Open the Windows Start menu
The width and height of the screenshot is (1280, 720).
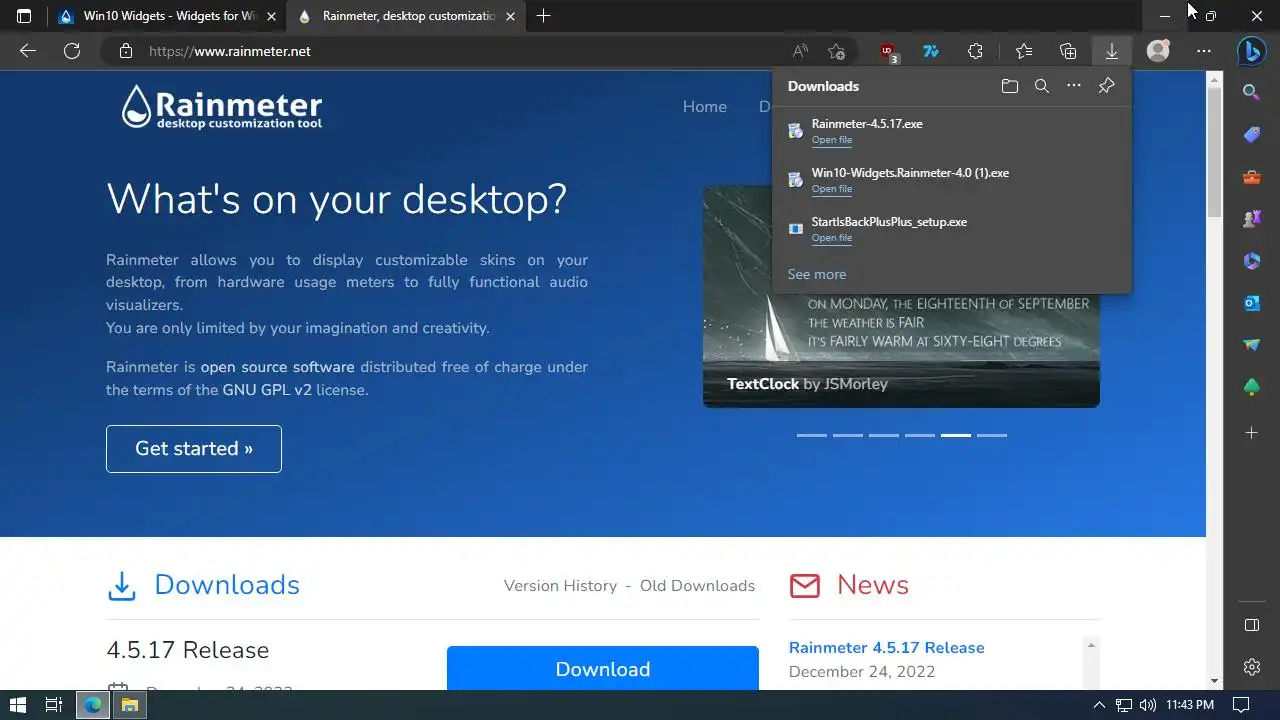[x=17, y=705]
